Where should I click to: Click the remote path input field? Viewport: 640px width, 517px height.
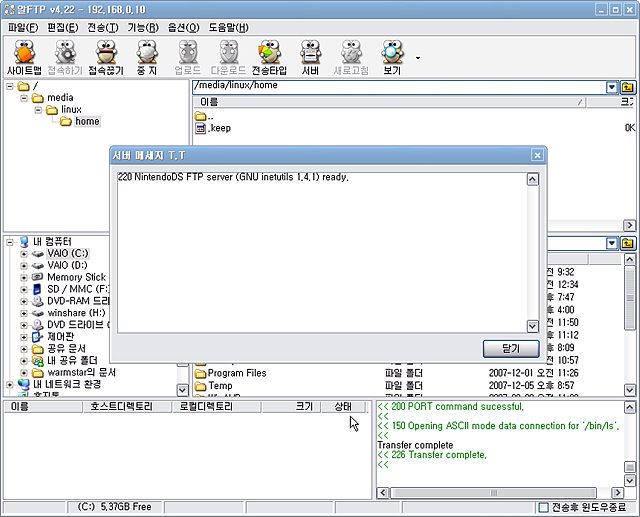[x=399, y=87]
